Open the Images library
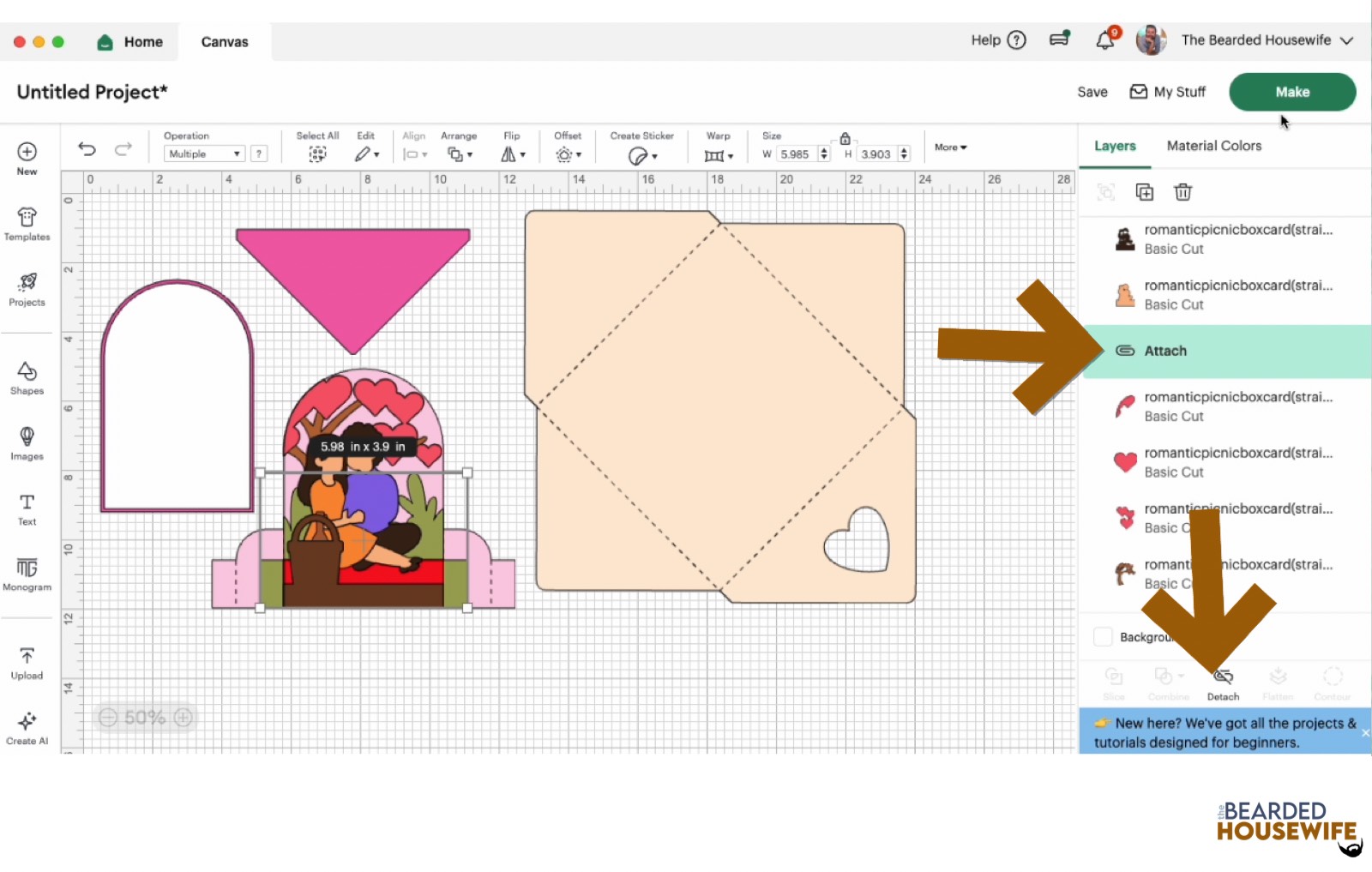 click(x=27, y=442)
